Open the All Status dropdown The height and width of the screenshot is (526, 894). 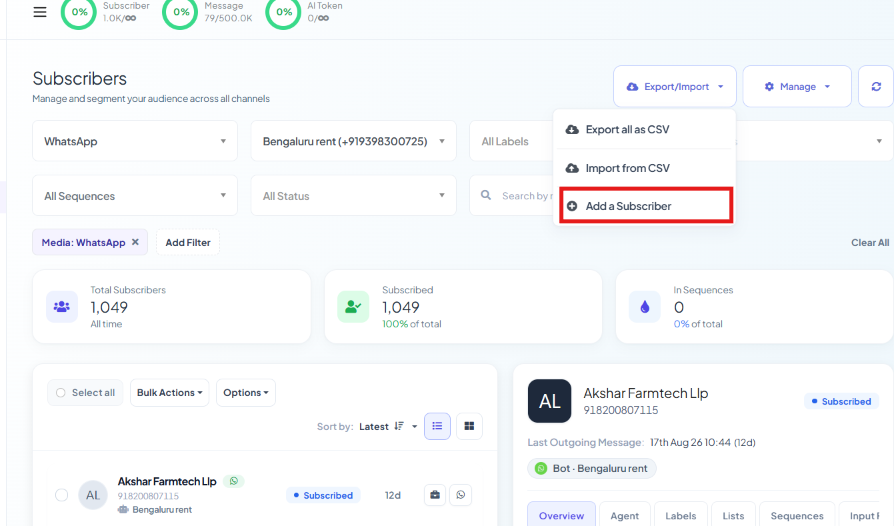coord(353,196)
